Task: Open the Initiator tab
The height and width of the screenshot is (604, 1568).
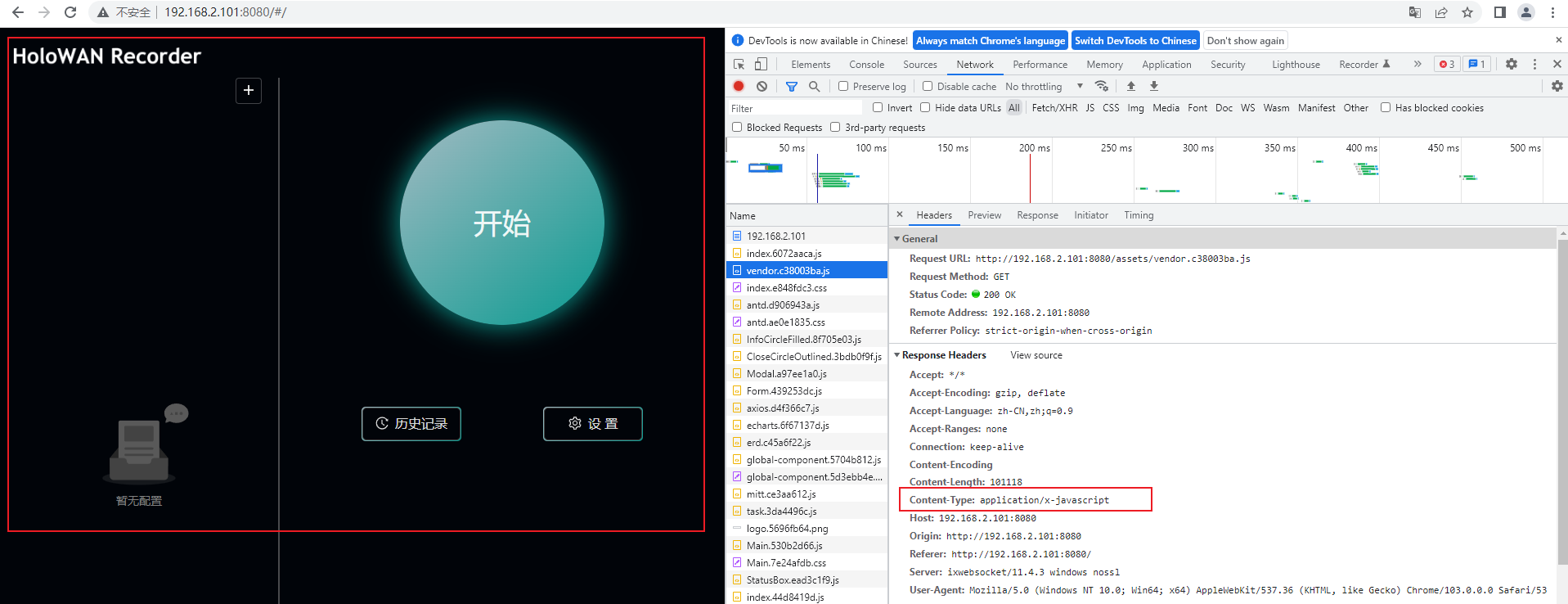Action: (x=1091, y=215)
